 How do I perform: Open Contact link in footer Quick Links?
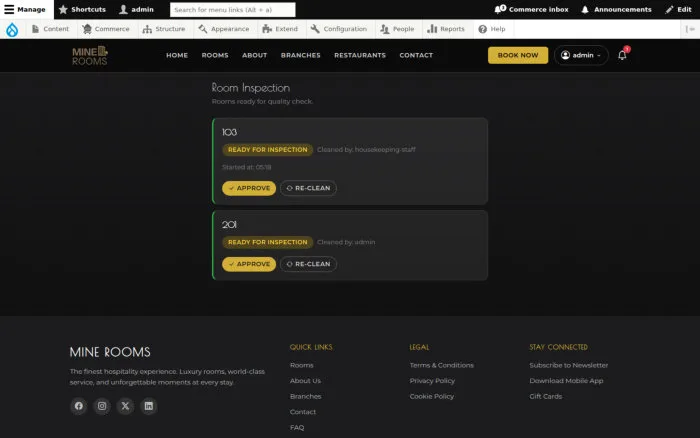coord(303,412)
